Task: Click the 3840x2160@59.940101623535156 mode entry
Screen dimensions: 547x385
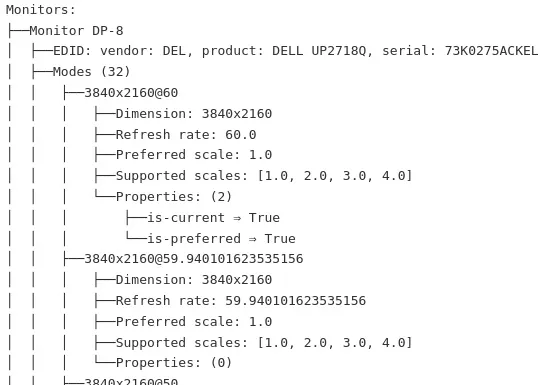Action: click(x=194, y=259)
